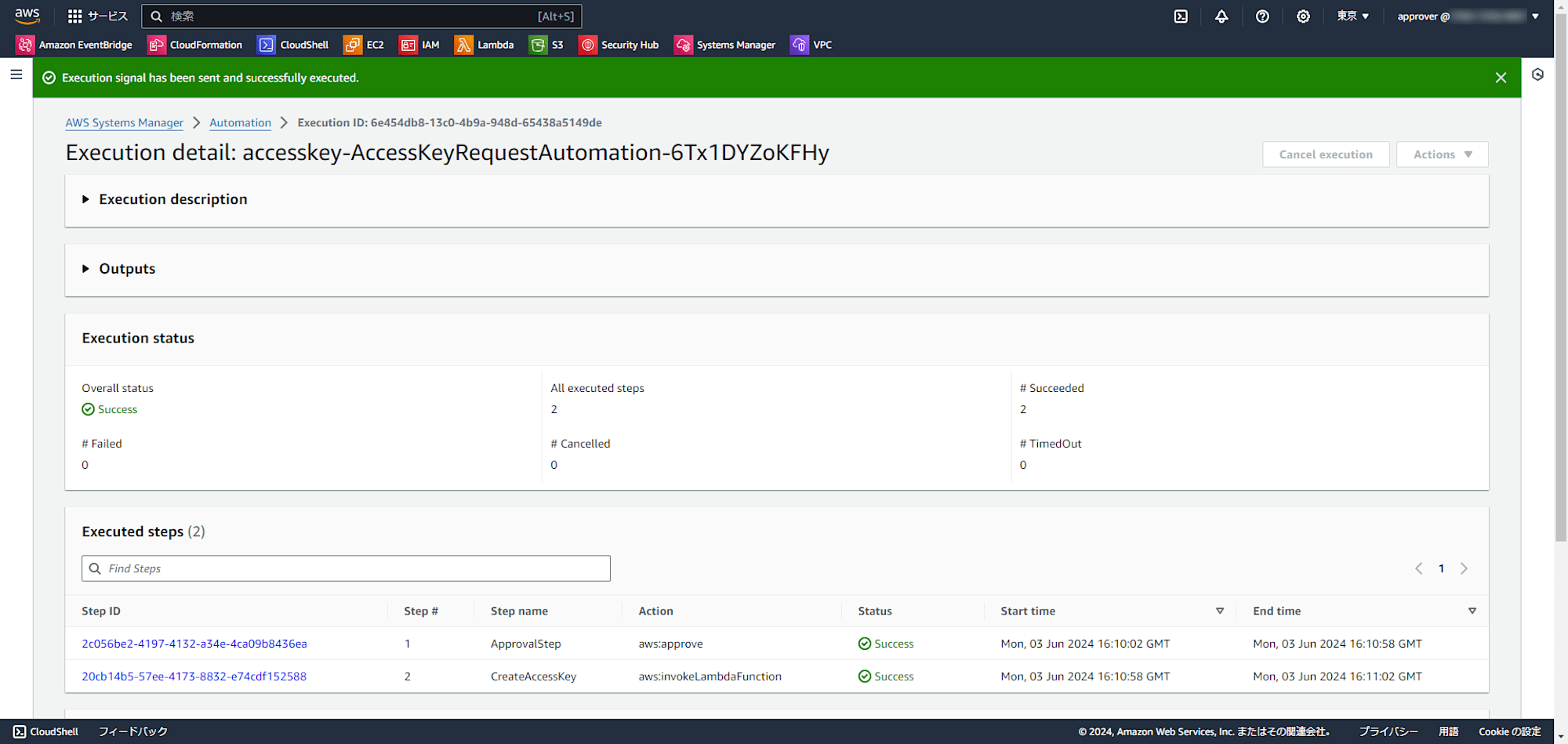Click the Overall status Success value
This screenshot has height=744, width=1568.
pos(110,409)
